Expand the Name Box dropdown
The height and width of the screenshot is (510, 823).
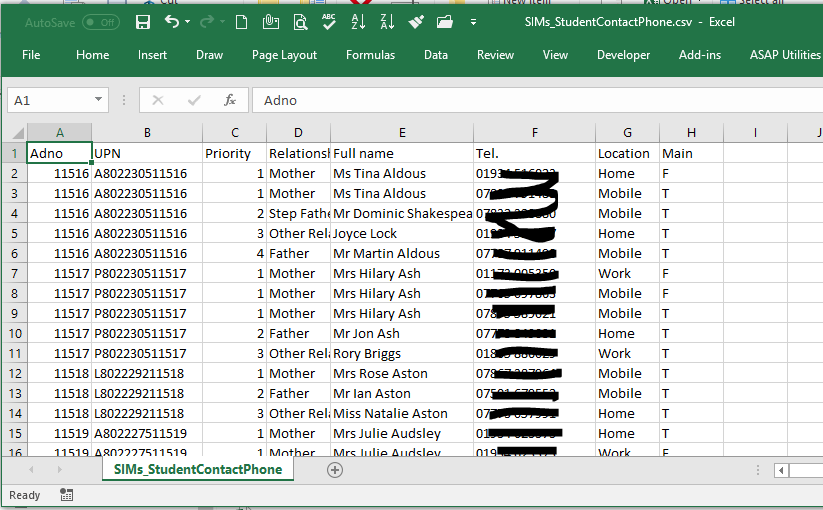point(98,100)
